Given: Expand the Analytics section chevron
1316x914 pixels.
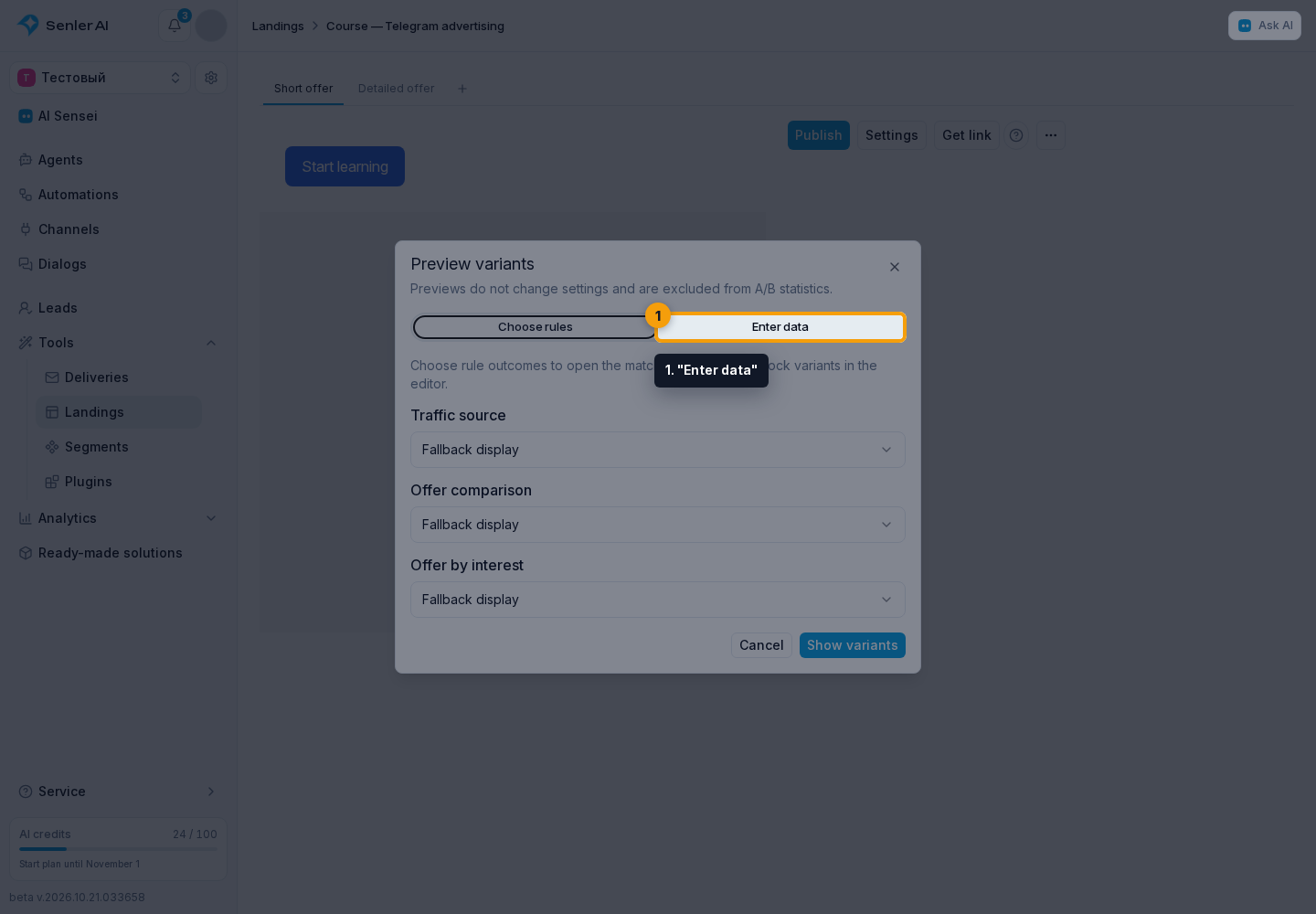Looking at the screenshot, I should (x=211, y=518).
